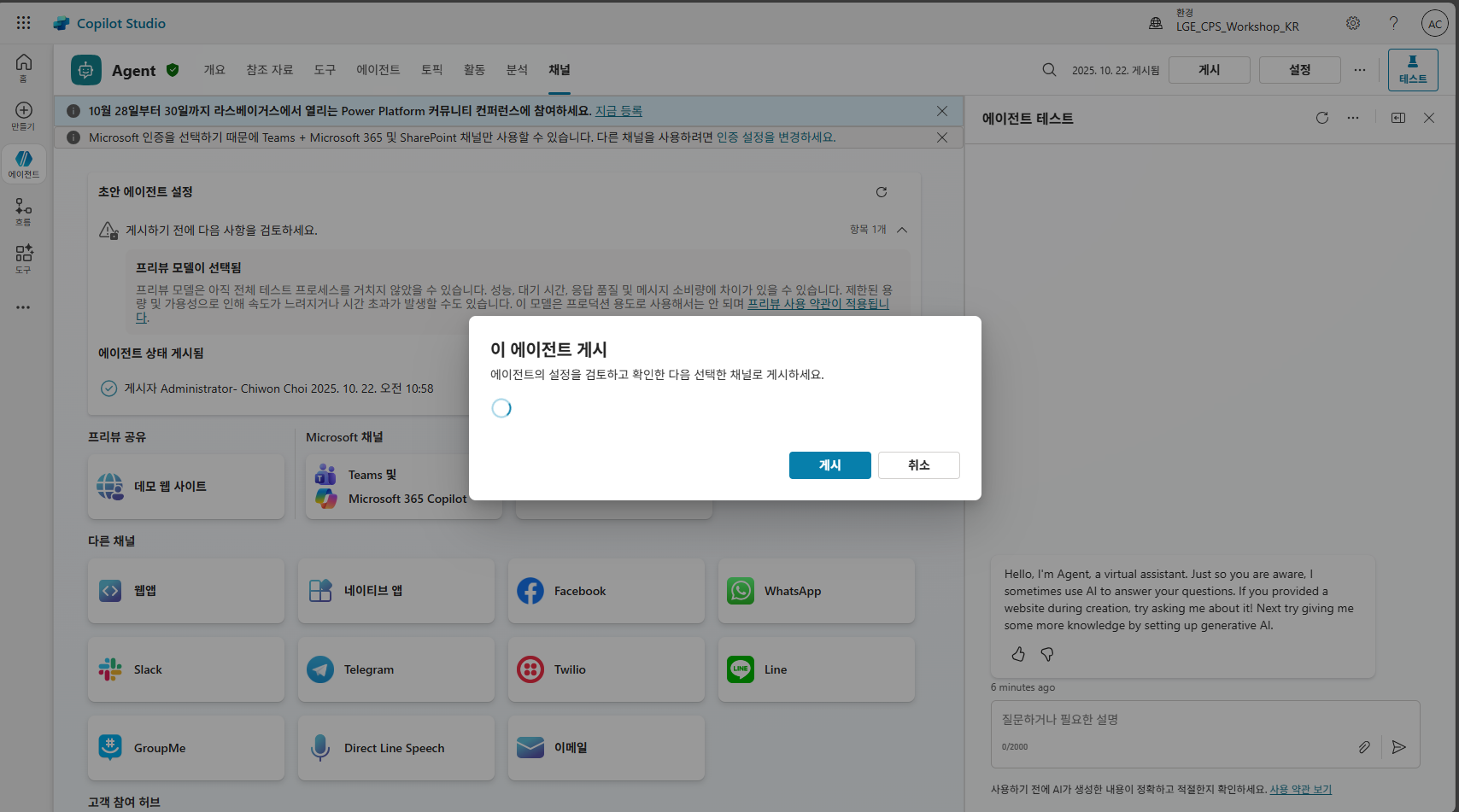Collapse the 항목 1개 review section
Image resolution: width=1459 pixels, height=812 pixels.
point(902,230)
